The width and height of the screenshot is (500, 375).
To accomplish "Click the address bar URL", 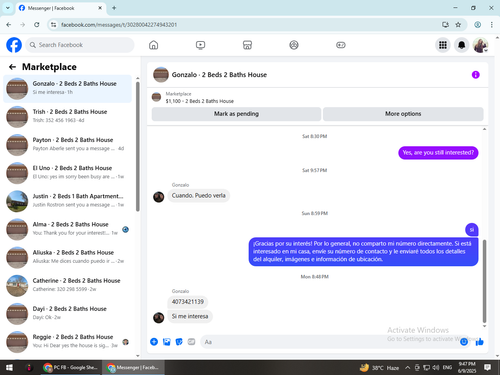I will point(119,25).
